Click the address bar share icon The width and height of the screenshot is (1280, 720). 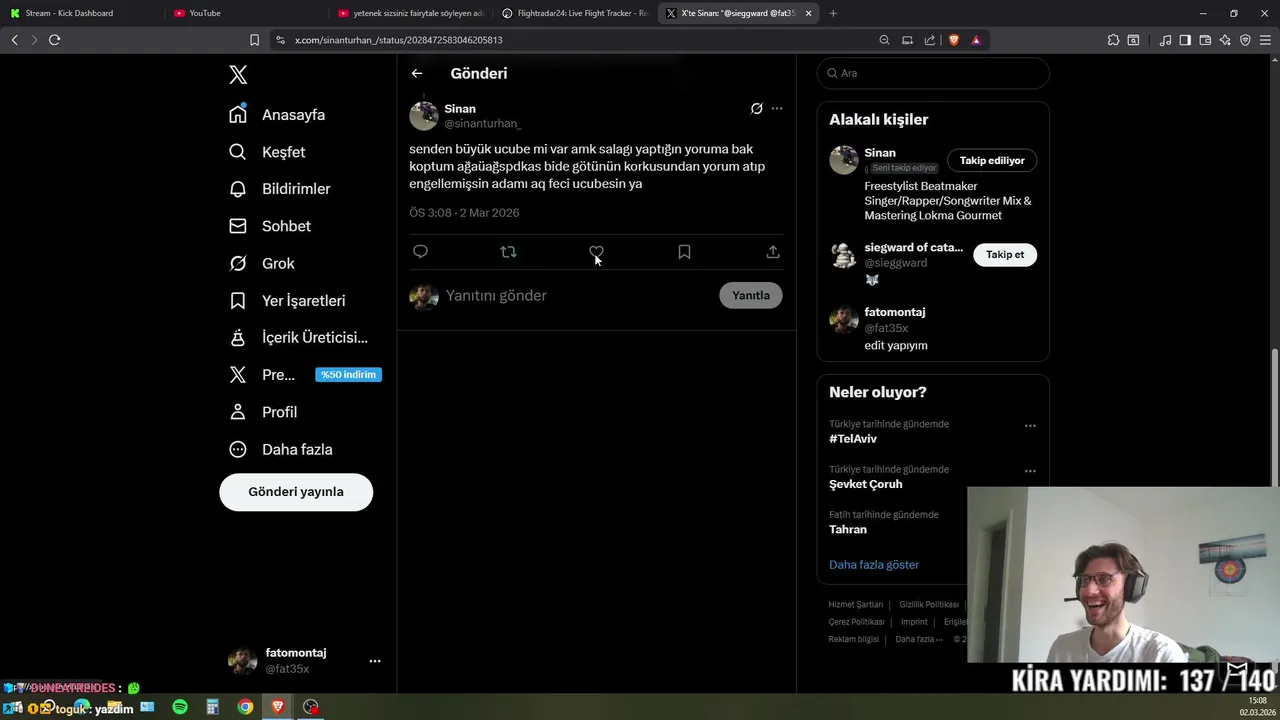tap(930, 40)
